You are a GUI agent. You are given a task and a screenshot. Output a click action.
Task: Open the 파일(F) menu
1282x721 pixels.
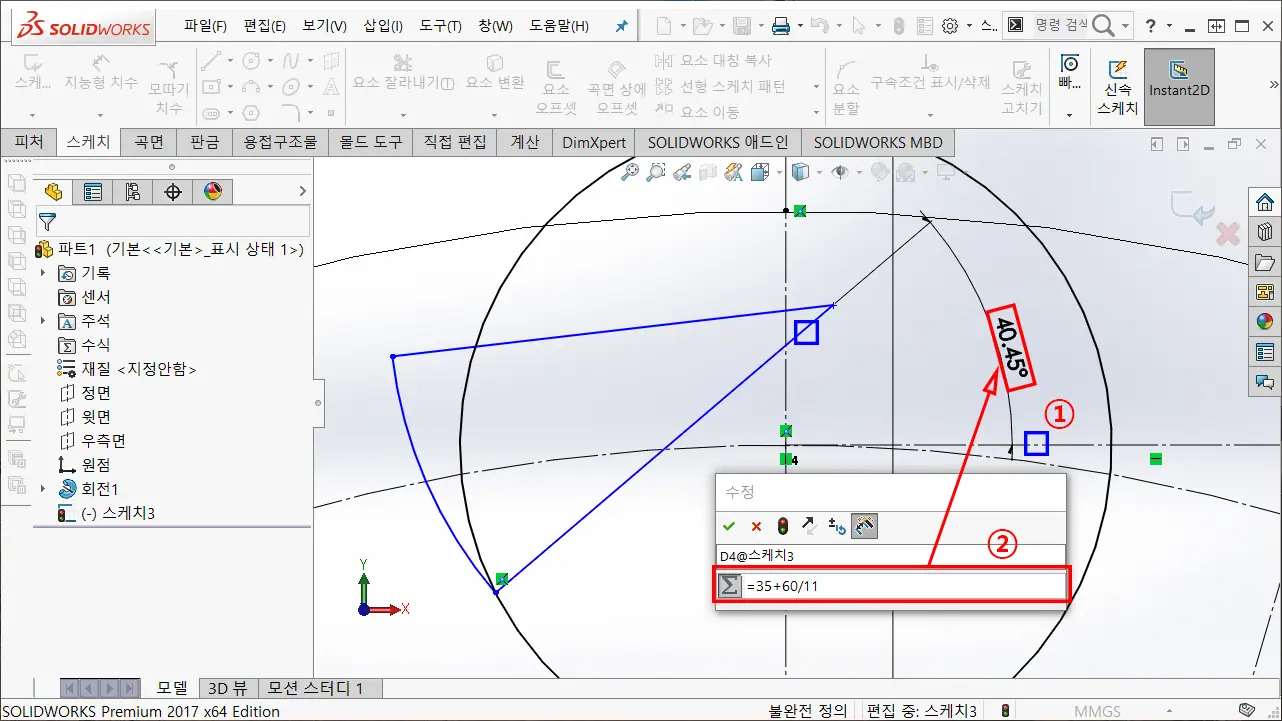tap(205, 26)
